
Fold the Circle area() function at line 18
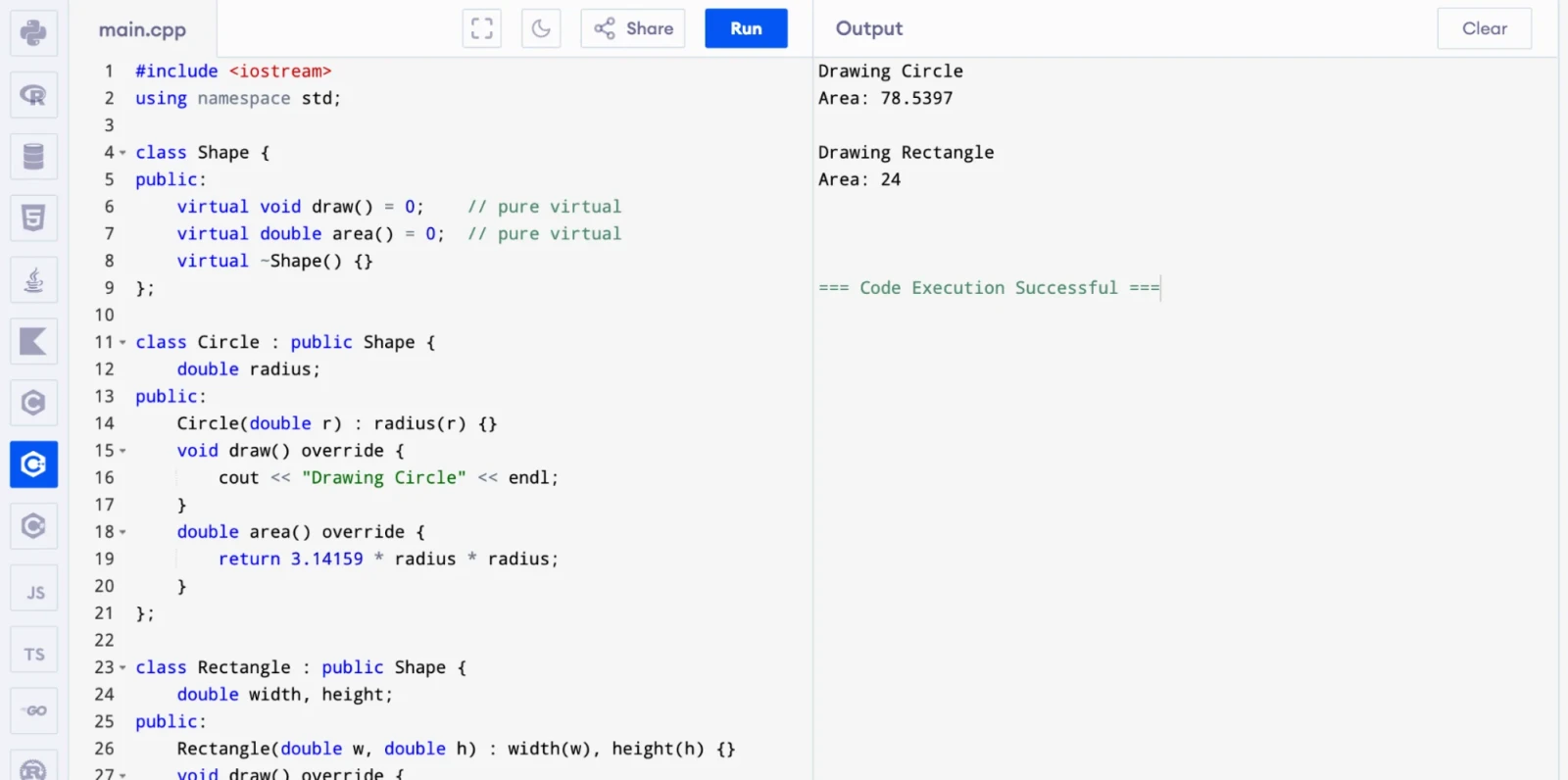(x=122, y=532)
